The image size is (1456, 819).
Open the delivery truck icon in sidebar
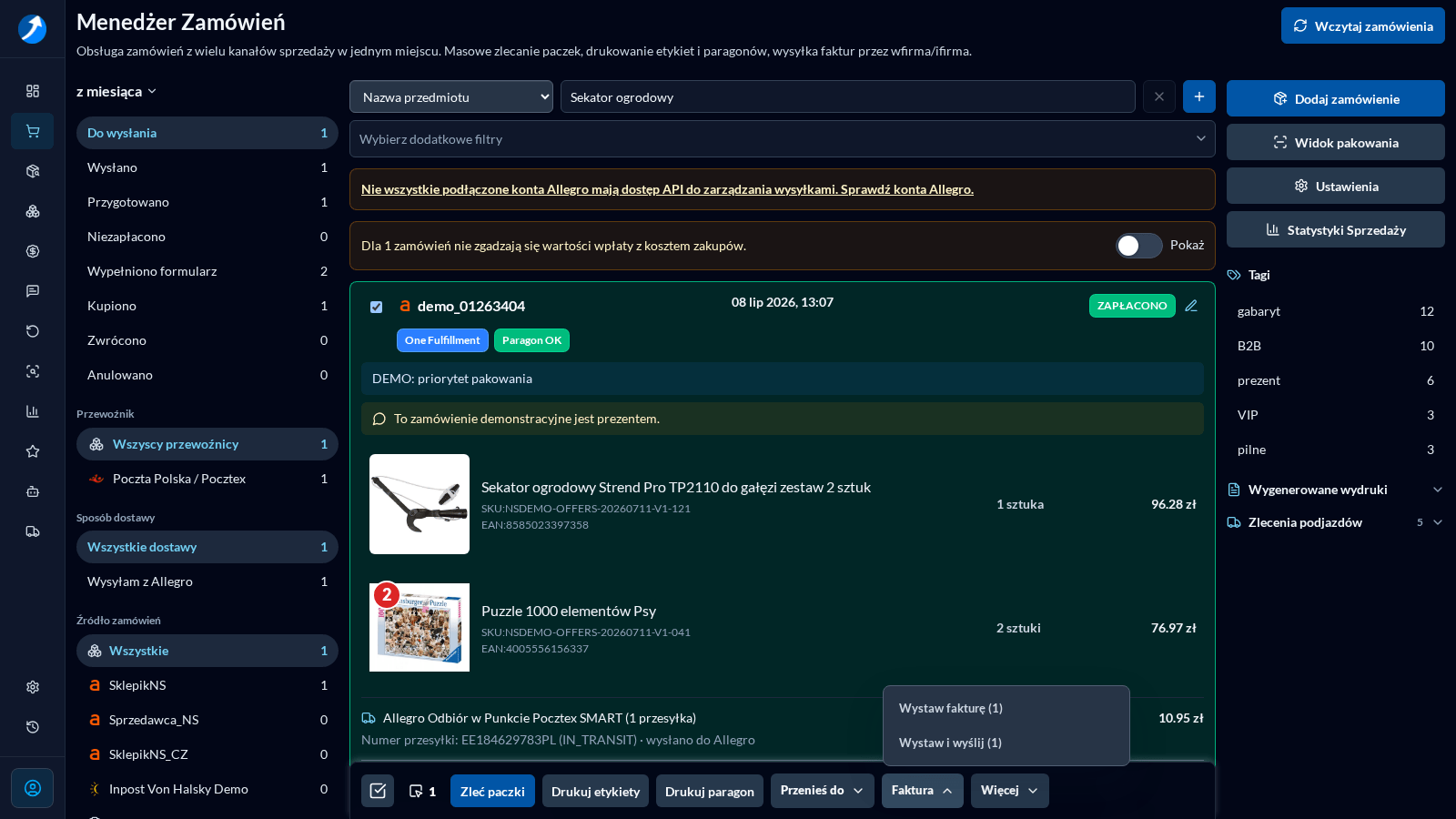tap(33, 531)
